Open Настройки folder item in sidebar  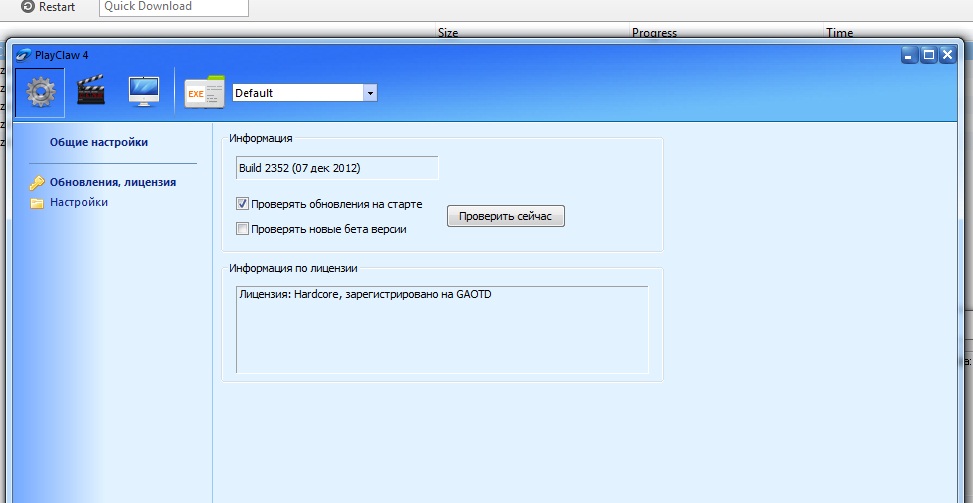79,202
